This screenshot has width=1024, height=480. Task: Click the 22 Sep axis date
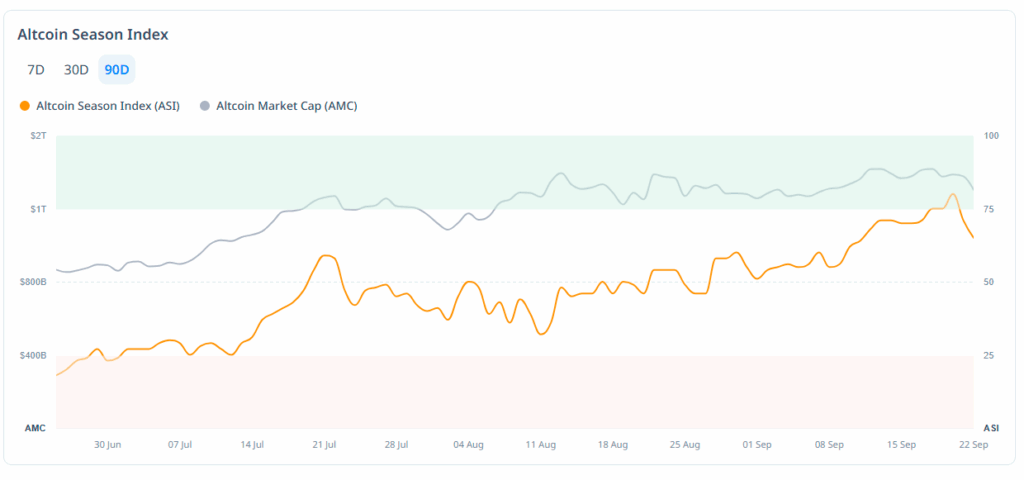(x=973, y=444)
